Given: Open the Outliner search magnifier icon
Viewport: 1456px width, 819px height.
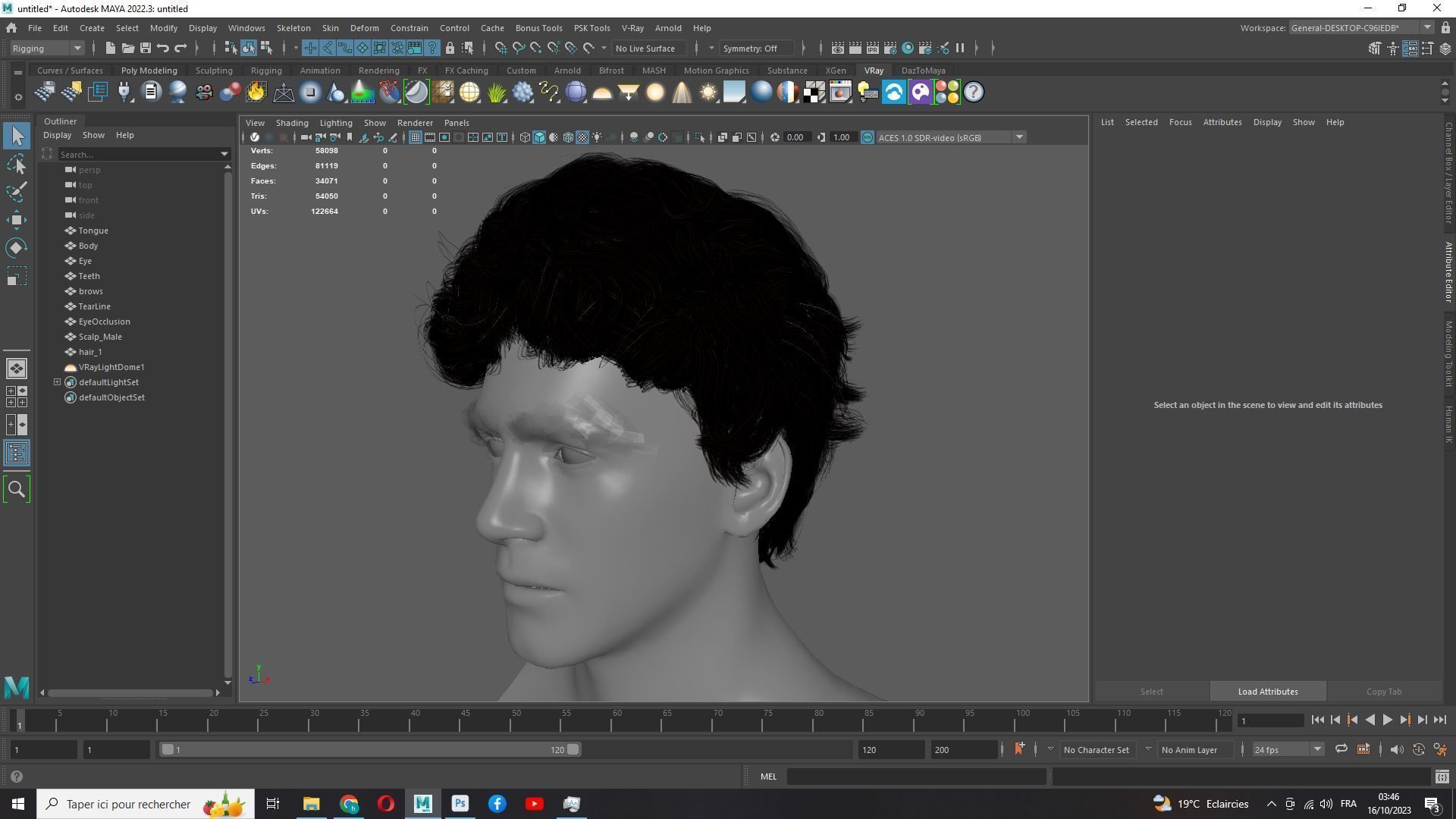Looking at the screenshot, I should [17, 490].
